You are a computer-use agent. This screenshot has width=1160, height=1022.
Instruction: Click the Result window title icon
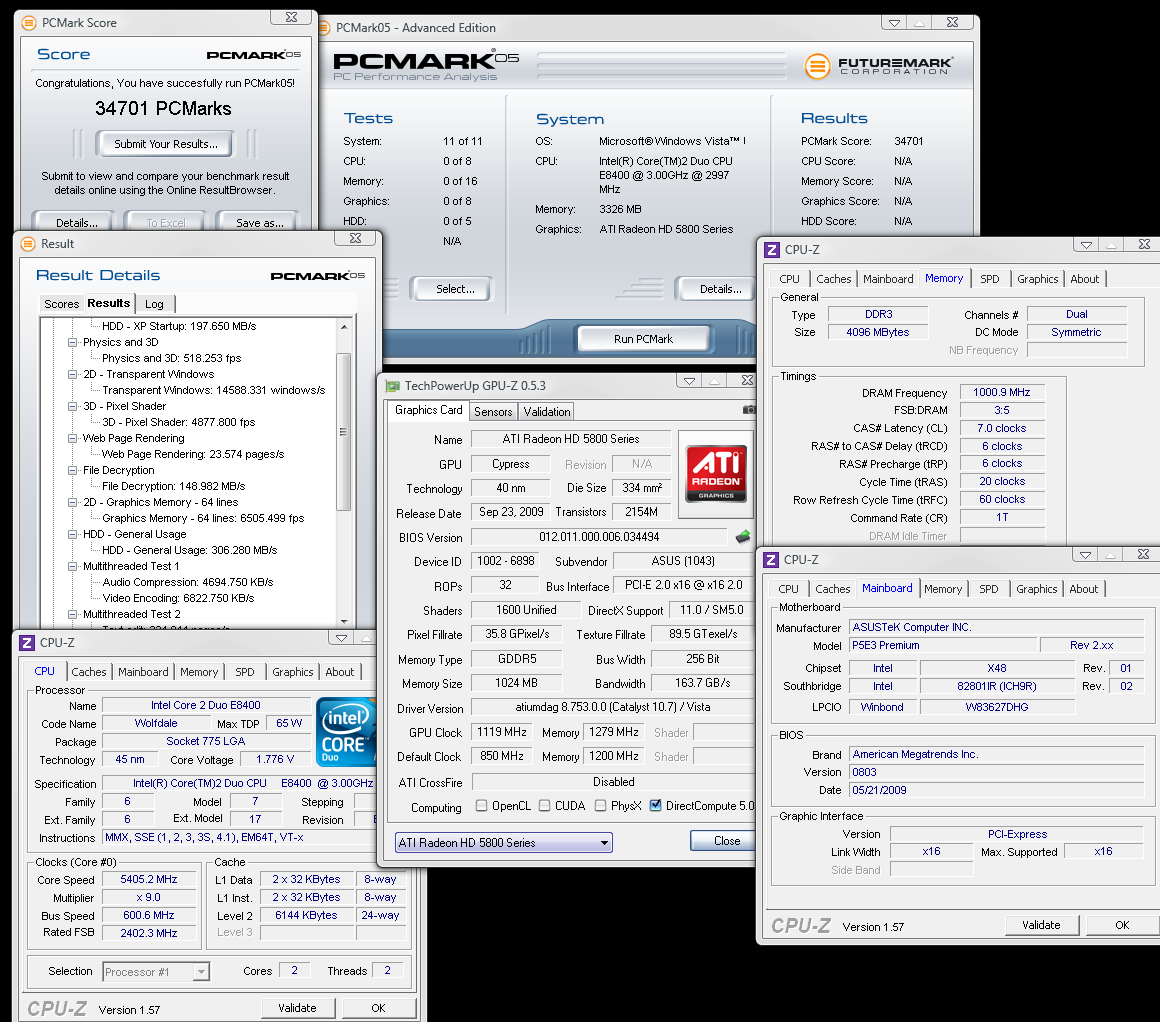[x=28, y=243]
